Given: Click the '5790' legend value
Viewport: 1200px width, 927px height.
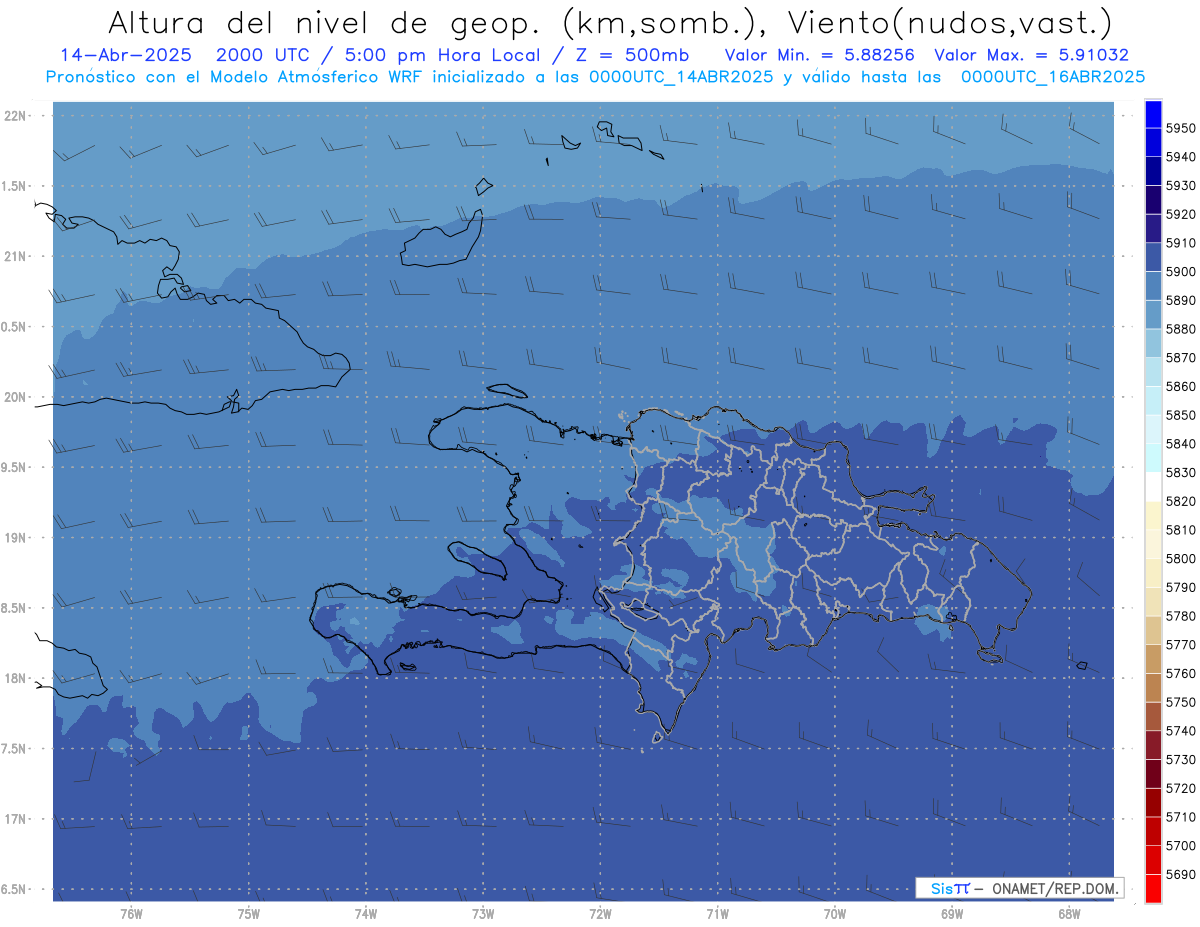Looking at the screenshot, I should [x=1181, y=588].
